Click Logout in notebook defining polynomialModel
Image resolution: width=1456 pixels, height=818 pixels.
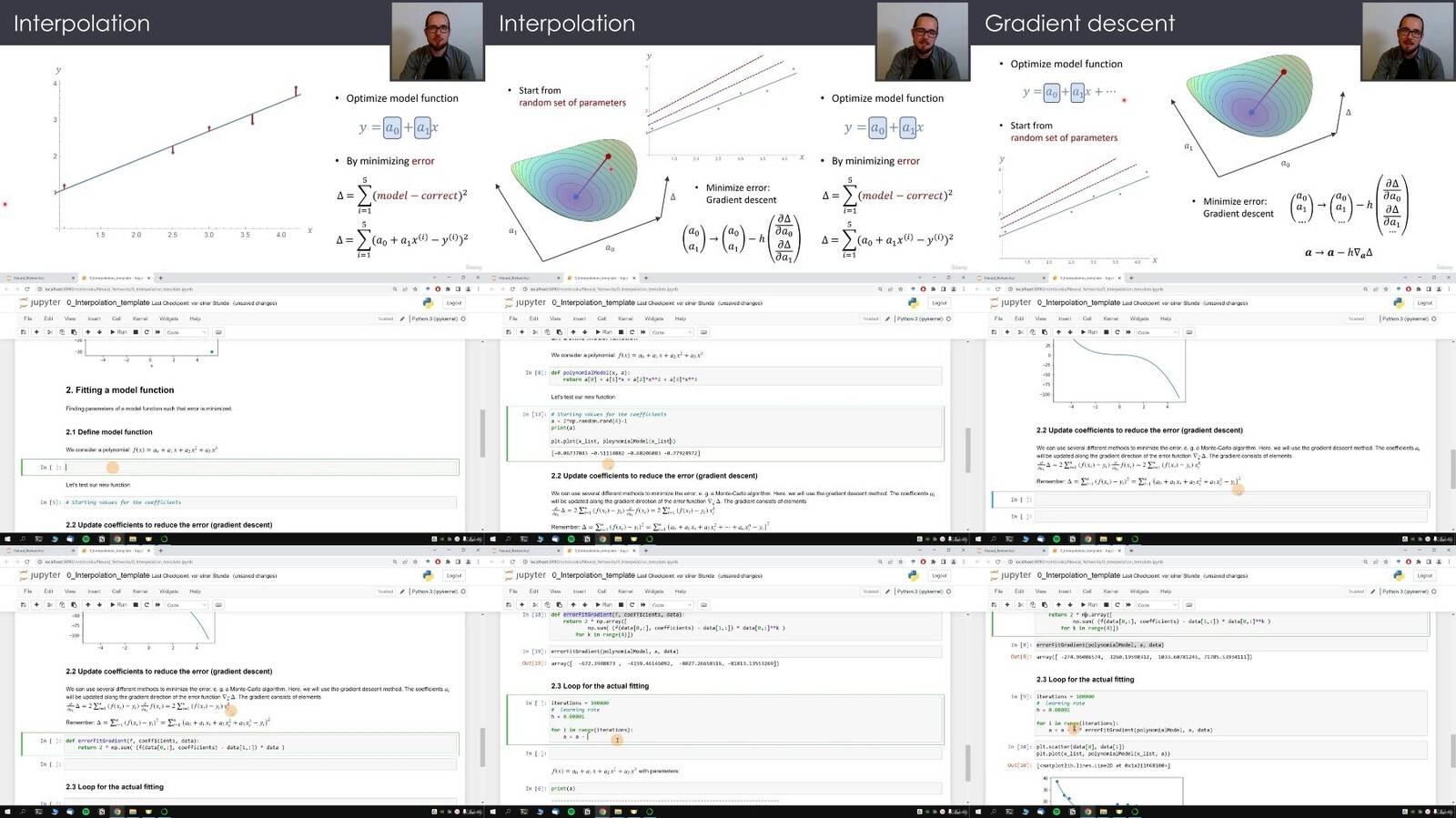coord(939,303)
